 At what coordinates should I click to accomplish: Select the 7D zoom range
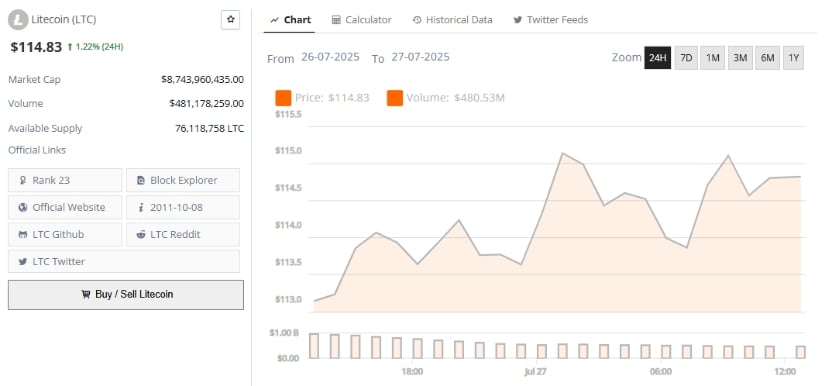click(x=686, y=58)
